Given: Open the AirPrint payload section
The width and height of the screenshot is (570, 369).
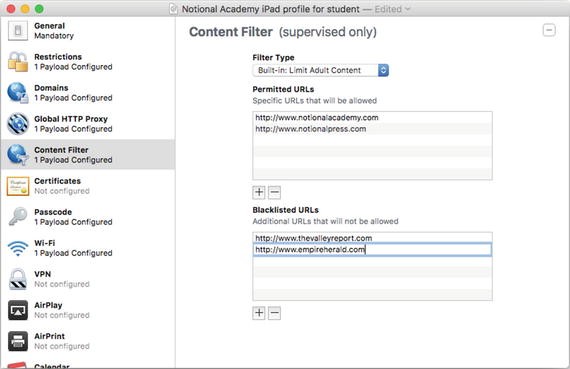Looking at the screenshot, I should [88, 341].
